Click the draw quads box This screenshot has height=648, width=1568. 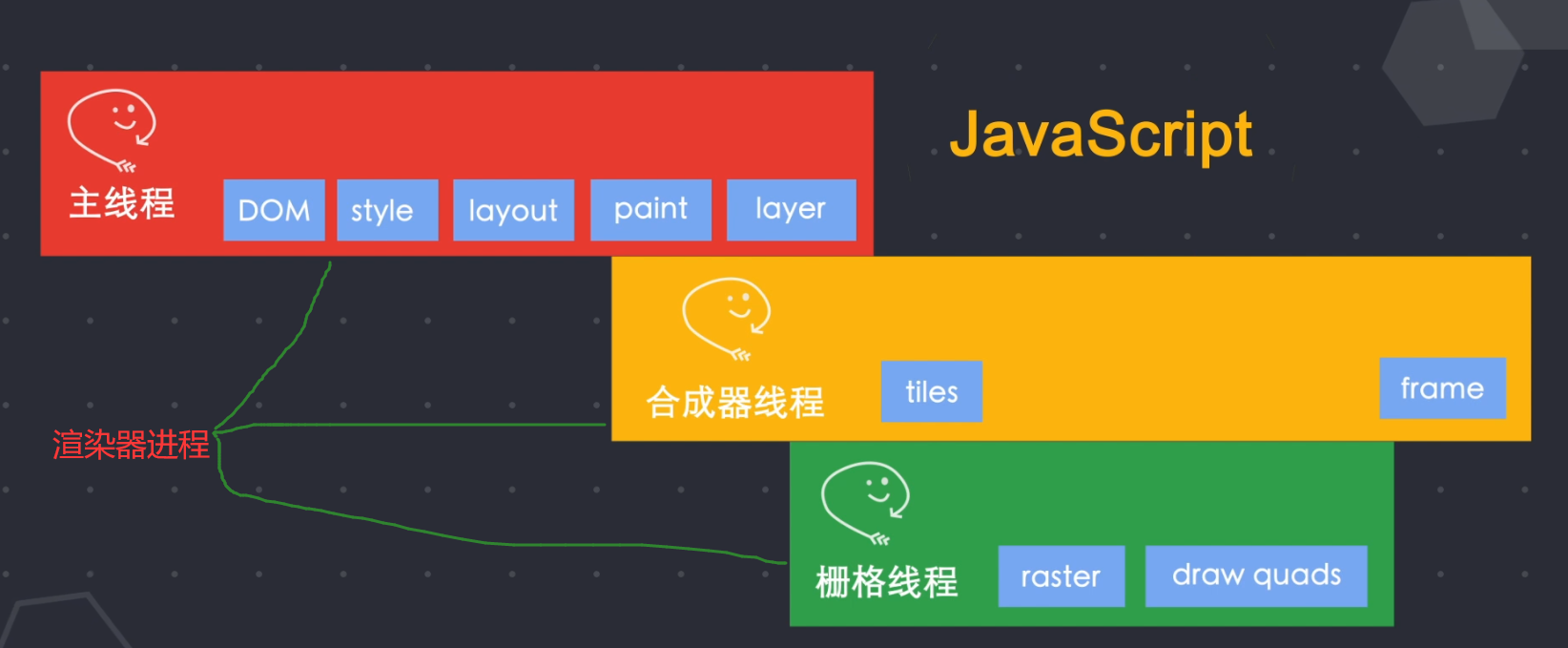click(1256, 576)
